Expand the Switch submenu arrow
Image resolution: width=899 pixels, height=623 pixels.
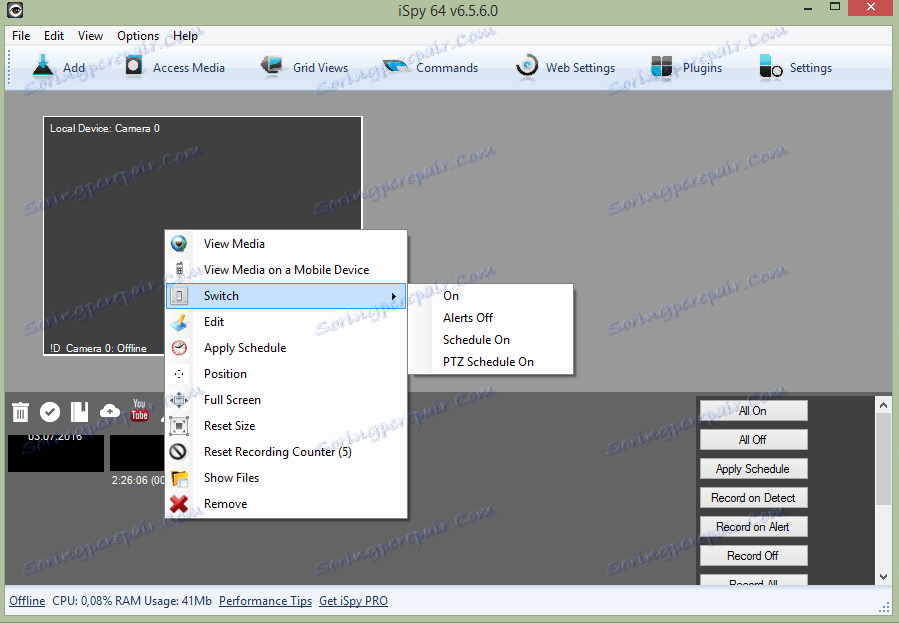point(394,296)
